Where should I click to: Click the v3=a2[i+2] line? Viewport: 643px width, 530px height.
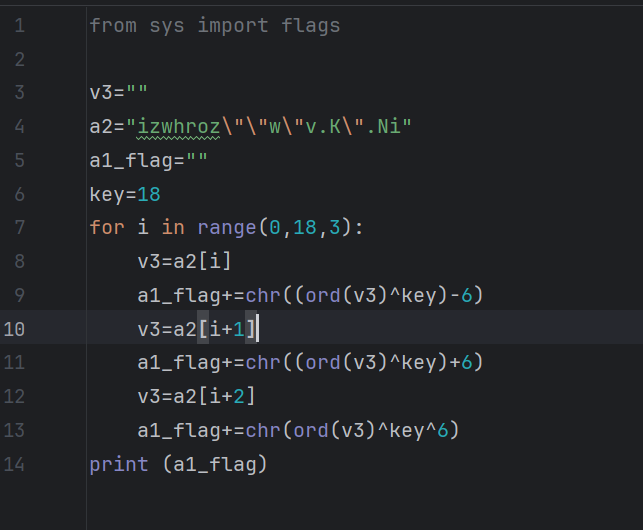pos(196,397)
